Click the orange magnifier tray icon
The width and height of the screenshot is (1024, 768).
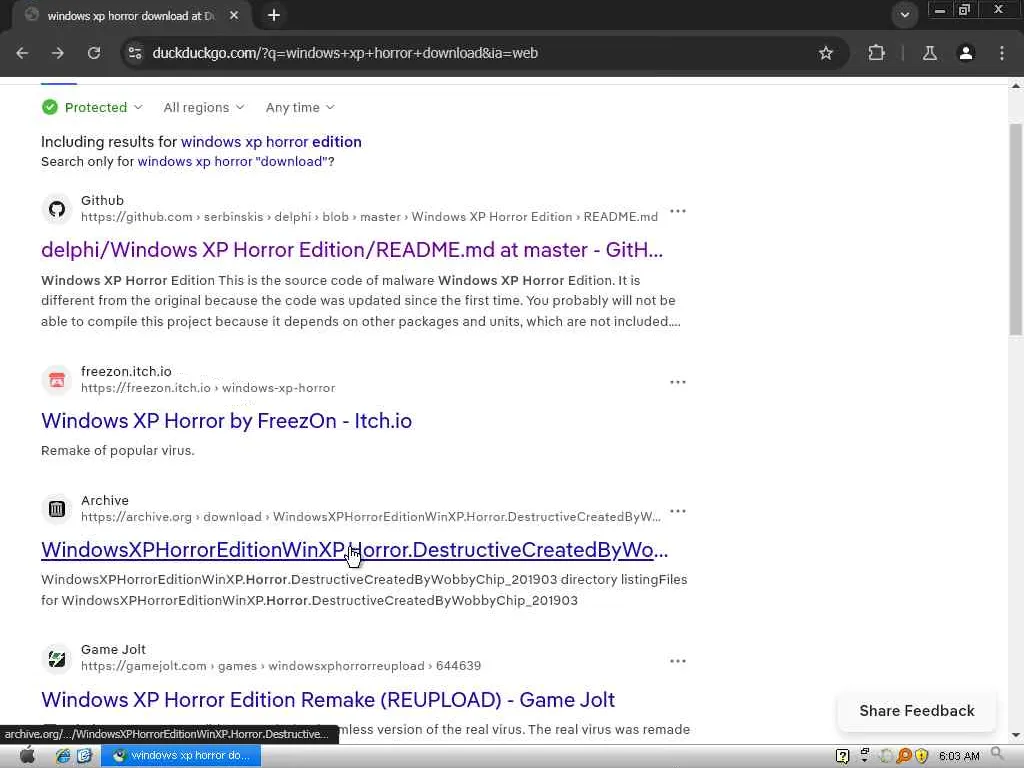point(904,756)
